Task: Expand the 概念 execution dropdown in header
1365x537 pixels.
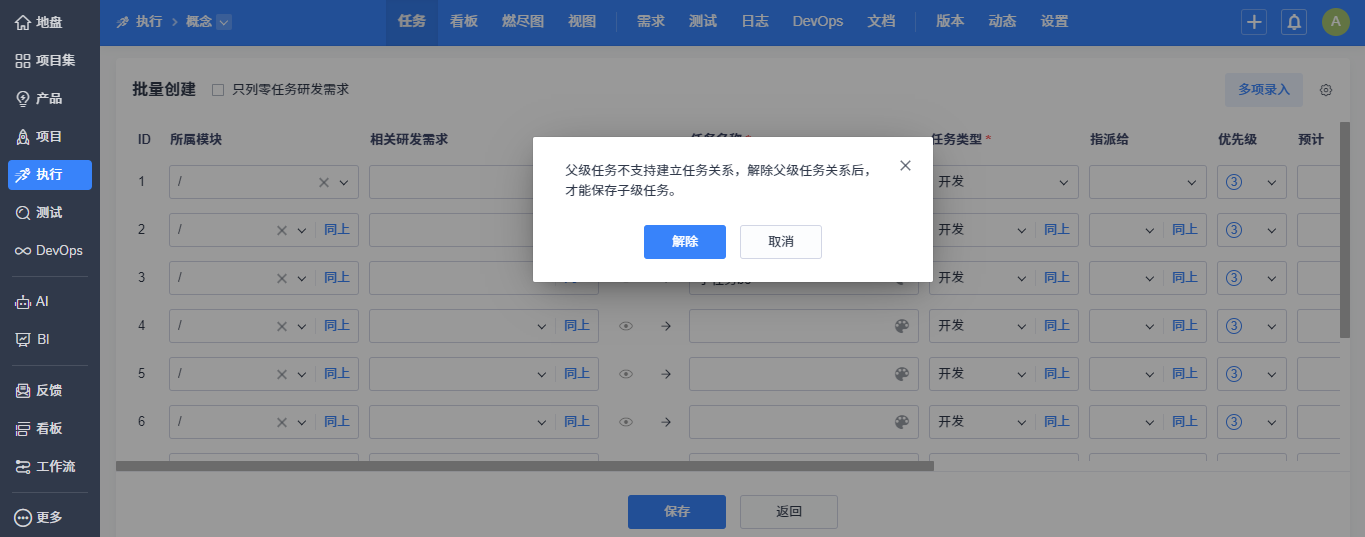Action: click(x=224, y=21)
